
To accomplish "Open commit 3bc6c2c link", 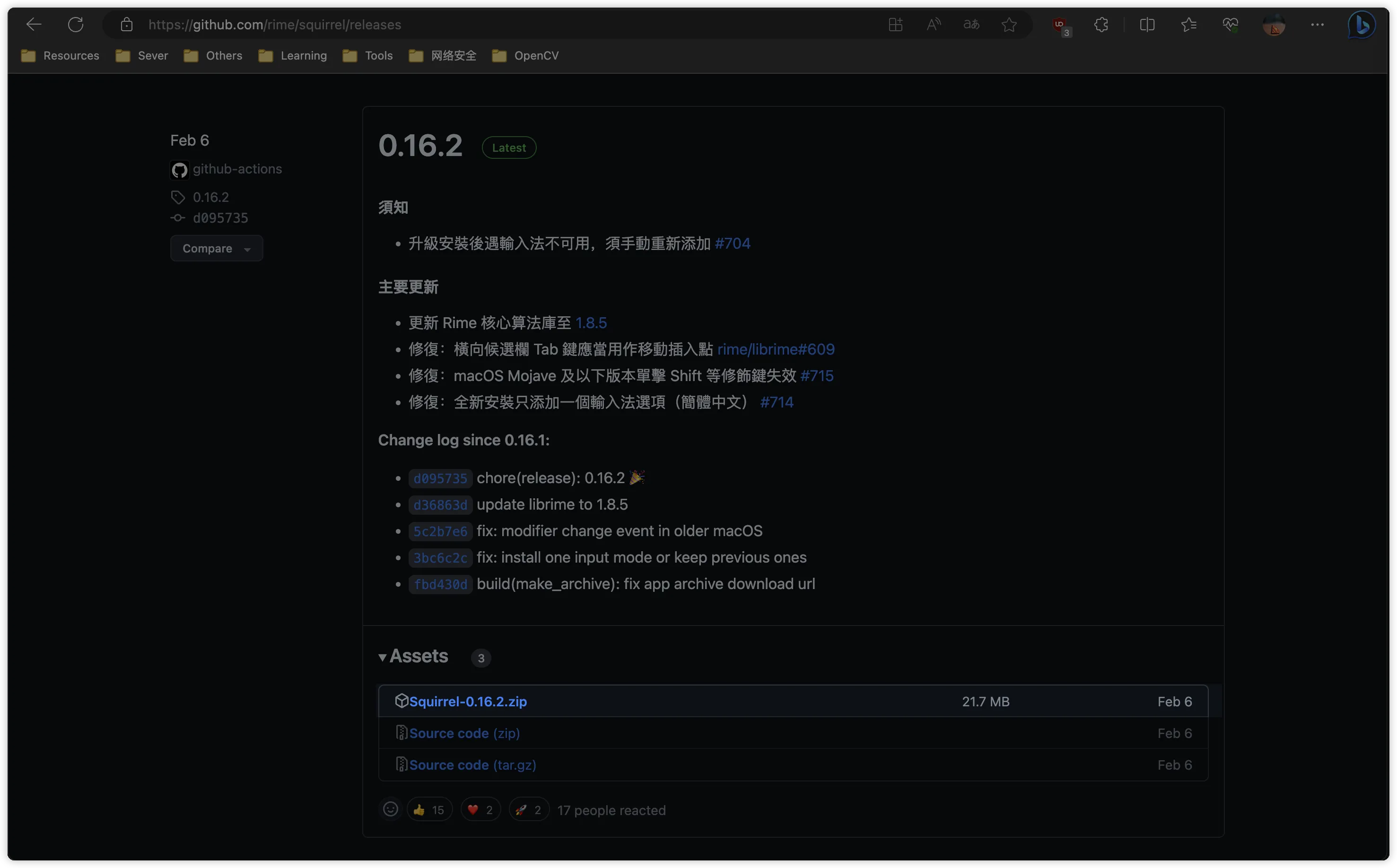I will click(x=440, y=557).
